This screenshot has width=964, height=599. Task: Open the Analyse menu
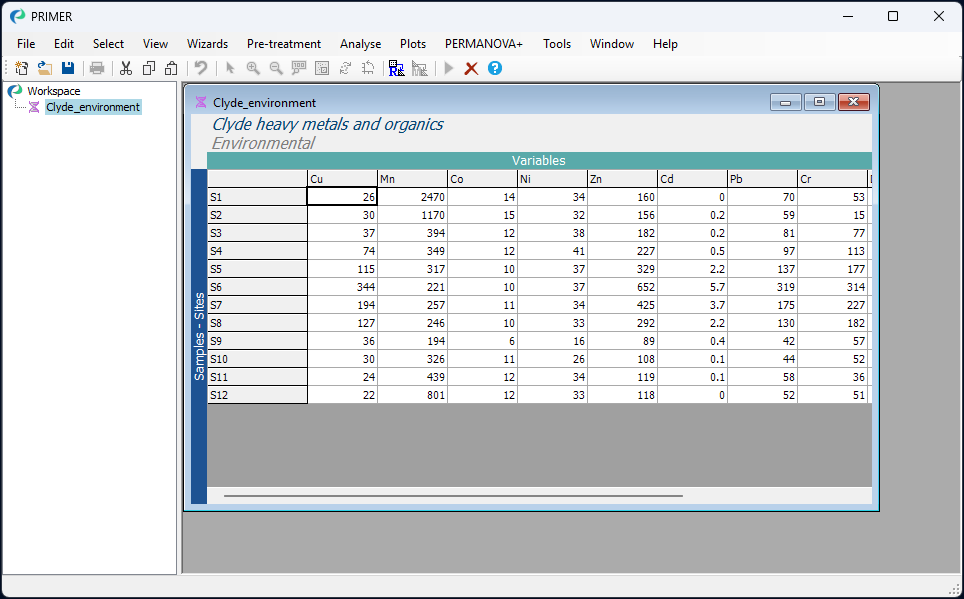tap(360, 44)
